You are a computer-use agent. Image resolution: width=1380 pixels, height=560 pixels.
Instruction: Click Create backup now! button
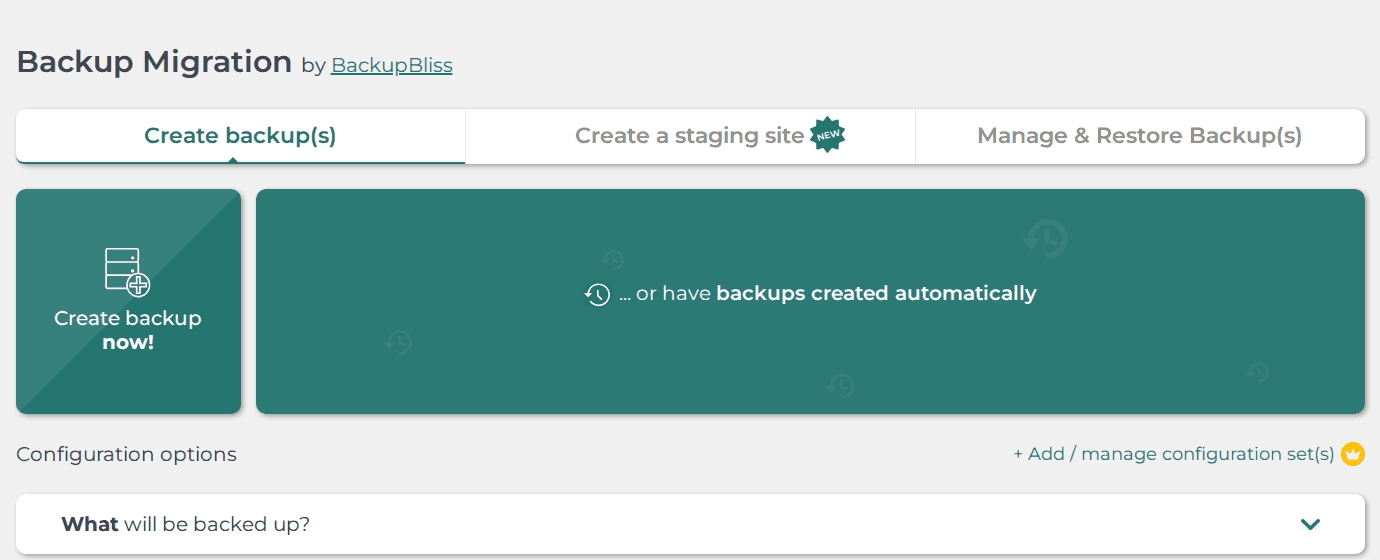(x=128, y=301)
